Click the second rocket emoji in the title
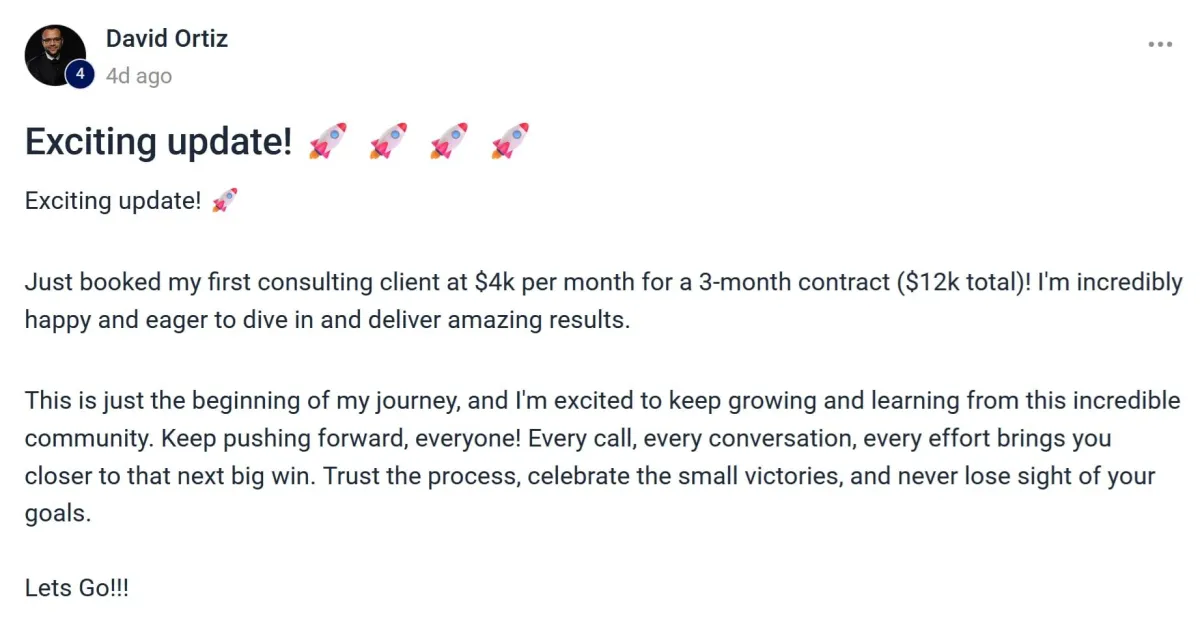 pyautogui.click(x=388, y=141)
